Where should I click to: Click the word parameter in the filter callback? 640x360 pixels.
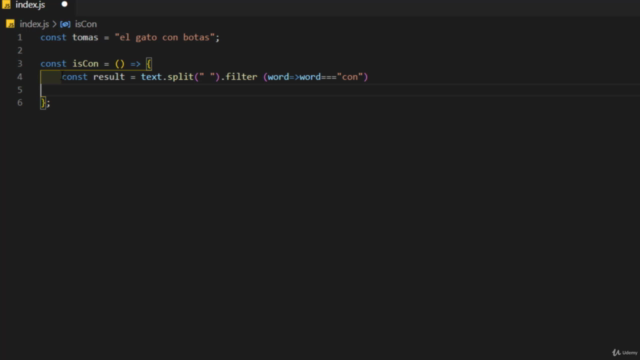[278, 77]
